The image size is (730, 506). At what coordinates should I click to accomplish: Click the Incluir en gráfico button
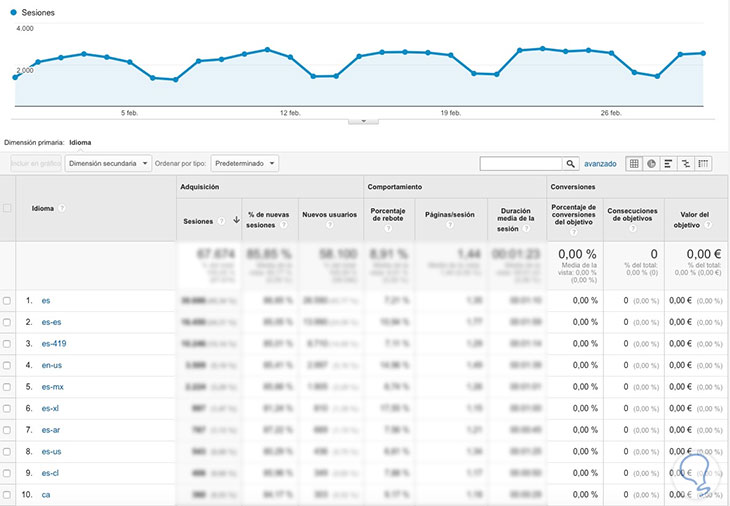pos(36,163)
